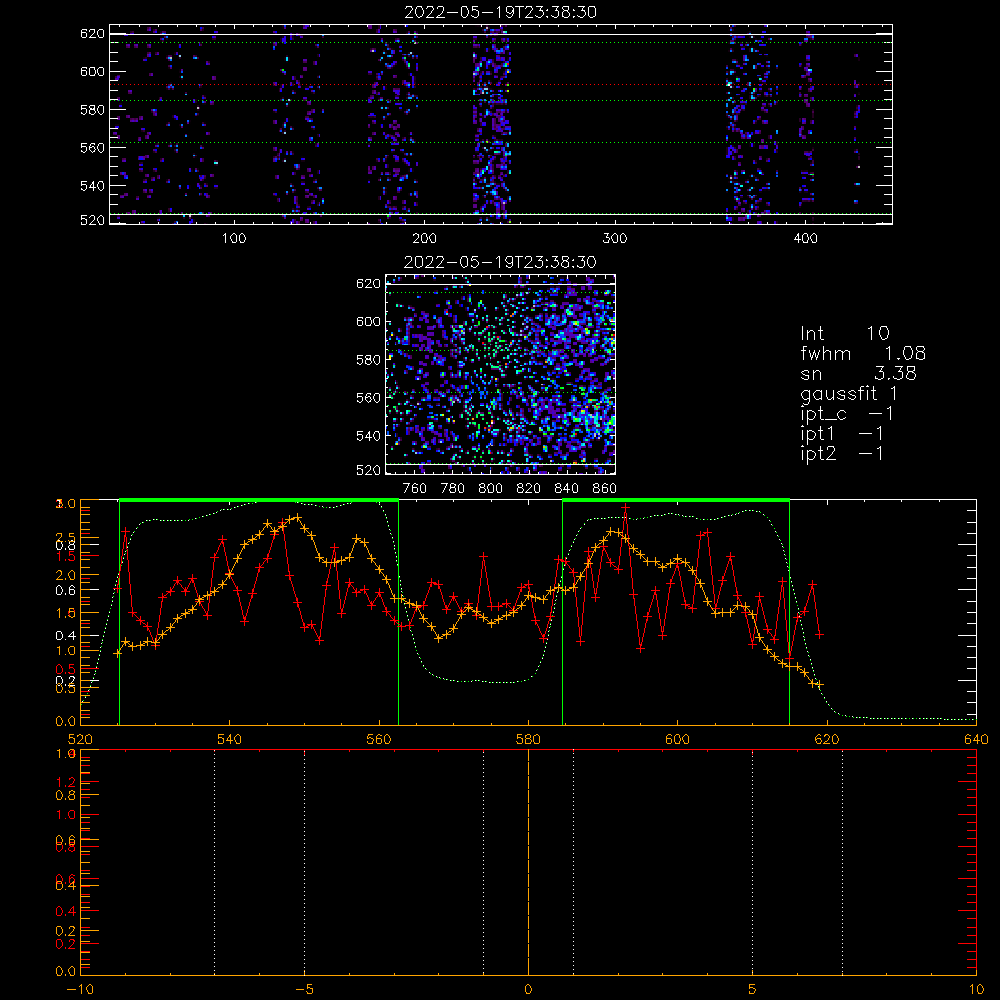This screenshot has width=1000, height=1000.
Task: Select the middle plot title 2022-05-19T23:38:30
Action: coord(500,262)
